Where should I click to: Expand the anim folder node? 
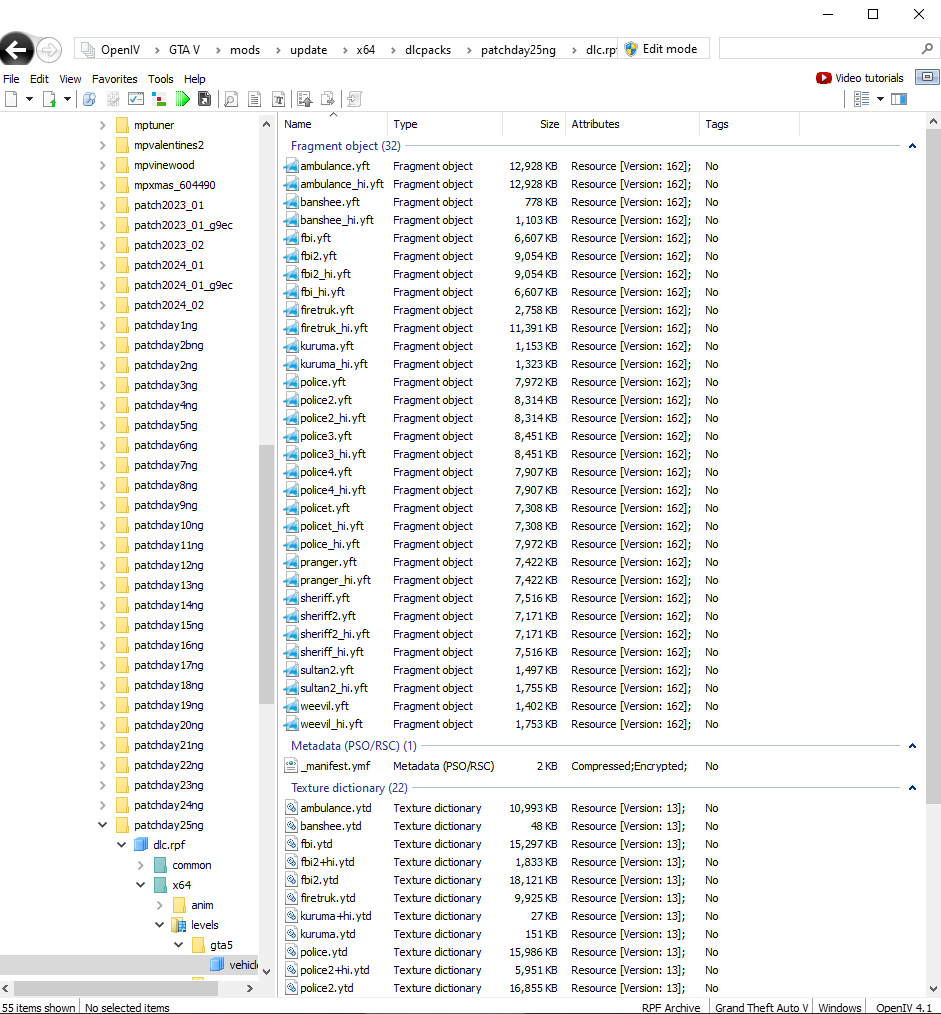(159, 905)
